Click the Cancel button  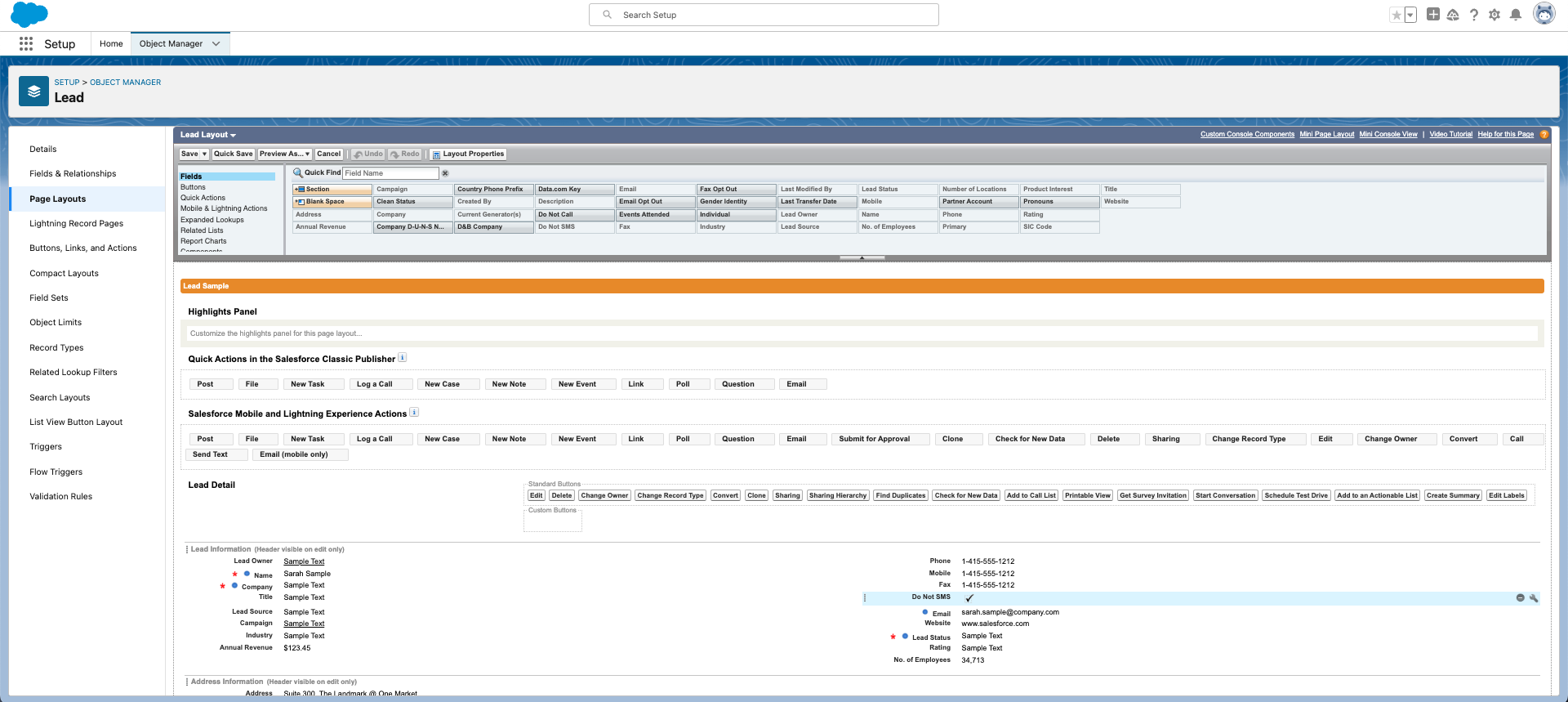click(x=329, y=154)
